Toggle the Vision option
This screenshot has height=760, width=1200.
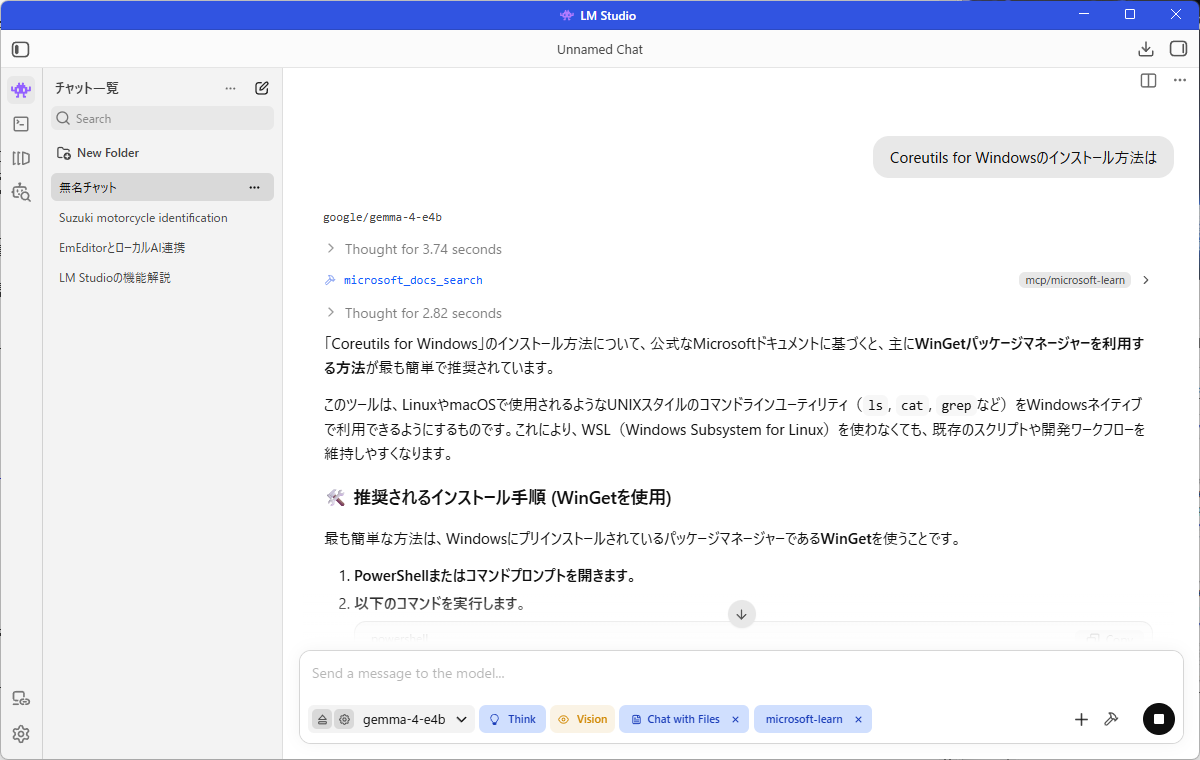[582, 719]
